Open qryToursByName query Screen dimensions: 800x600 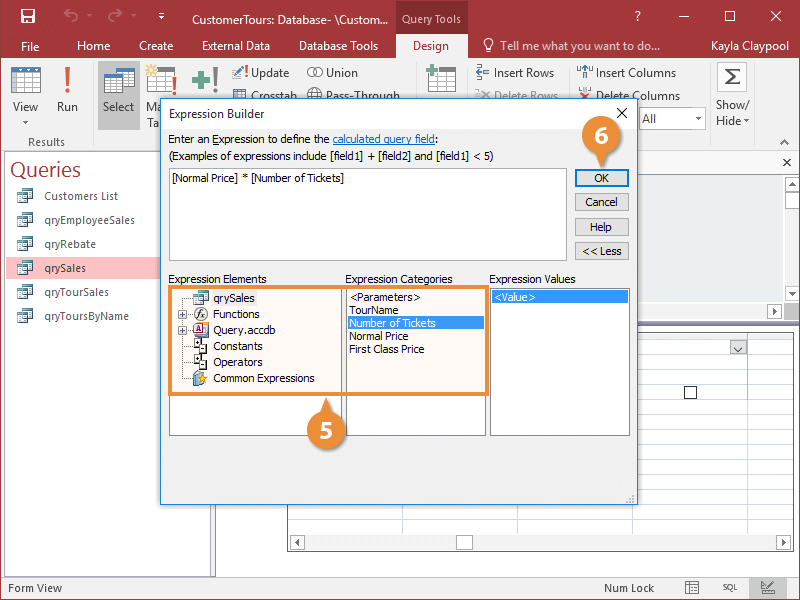click(86, 316)
